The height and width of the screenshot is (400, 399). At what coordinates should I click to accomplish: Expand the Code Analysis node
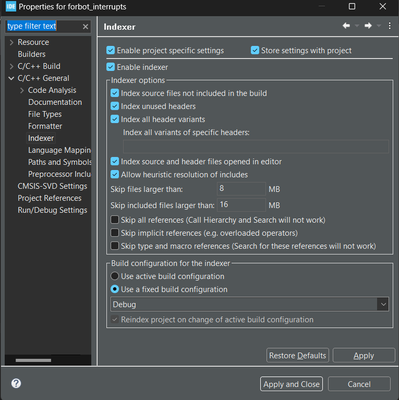point(22,90)
